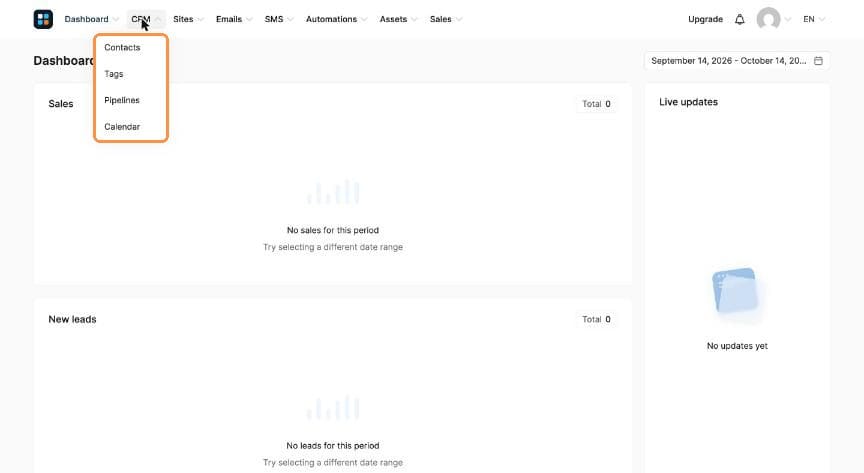Expand the Emails menu

tap(234, 19)
